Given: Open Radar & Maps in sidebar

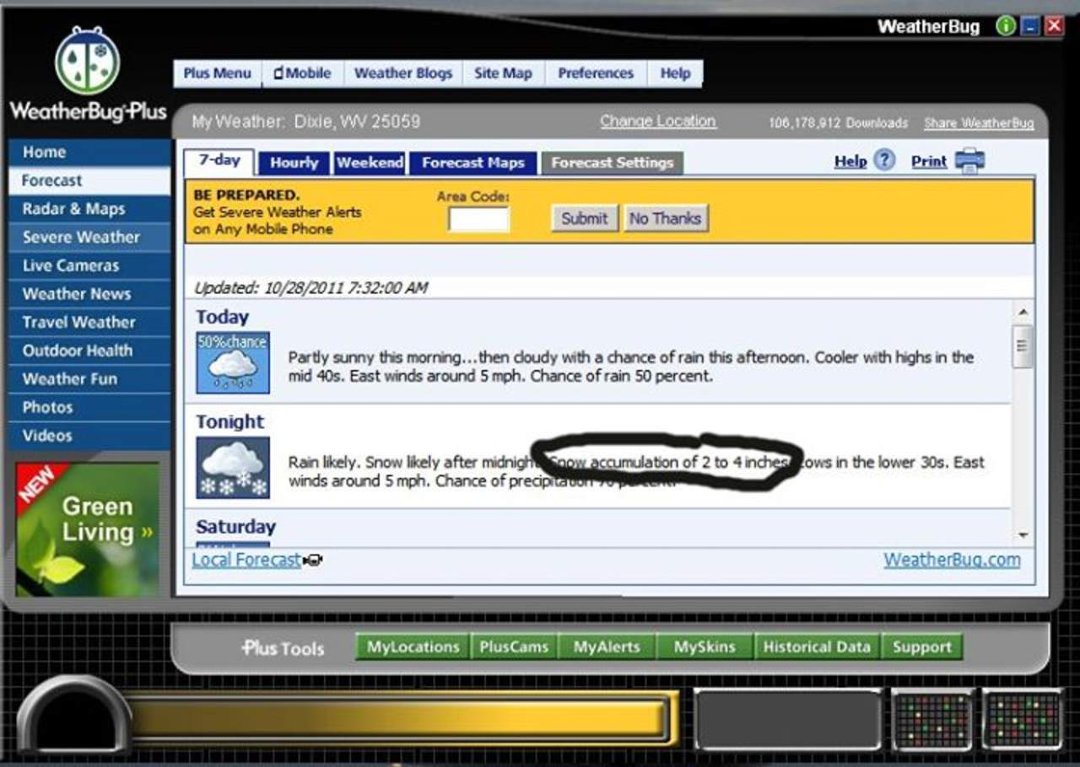Looking at the screenshot, I should (90, 209).
